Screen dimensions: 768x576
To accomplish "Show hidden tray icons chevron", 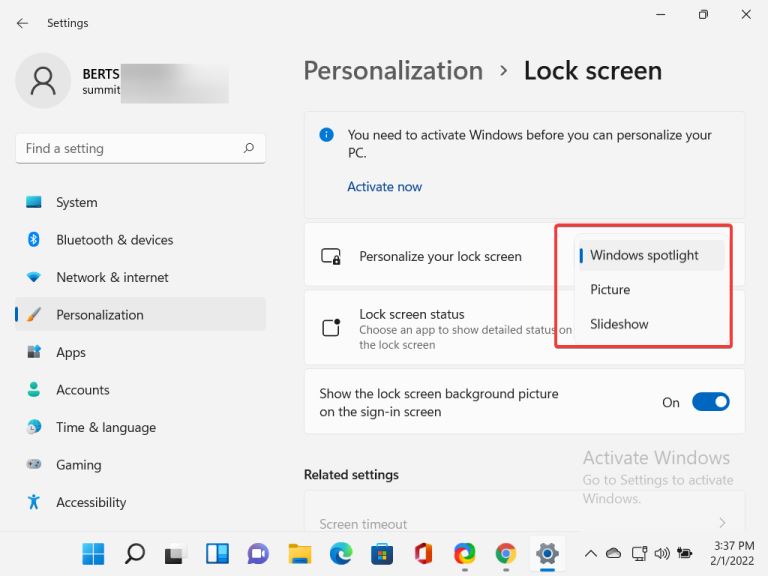I will (591, 553).
